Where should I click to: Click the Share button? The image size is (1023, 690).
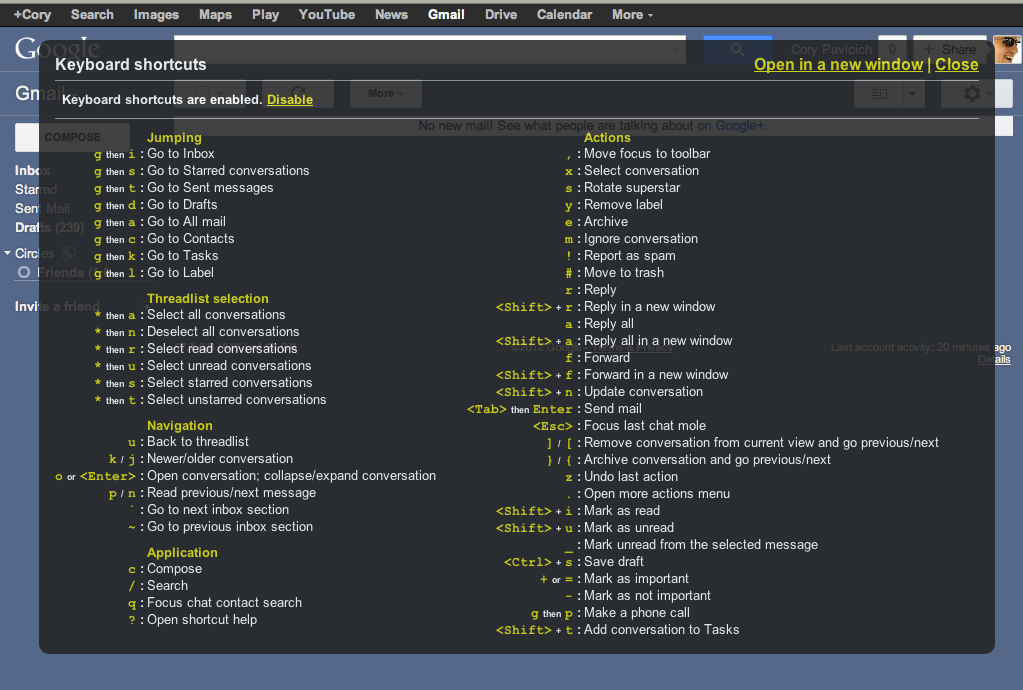tap(950, 50)
